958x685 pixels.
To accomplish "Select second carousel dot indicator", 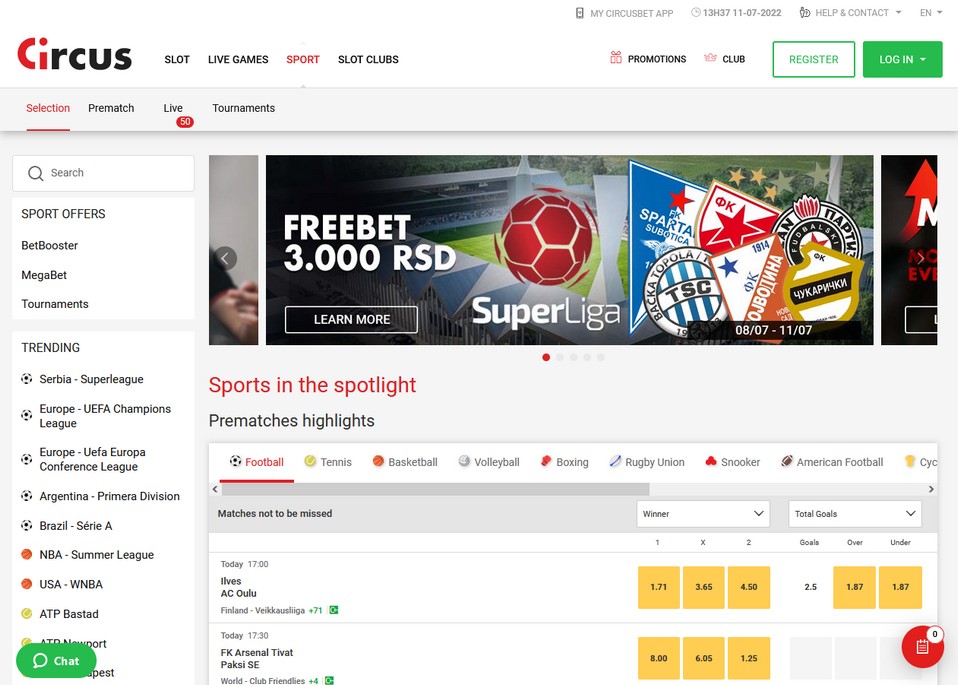I will (560, 357).
